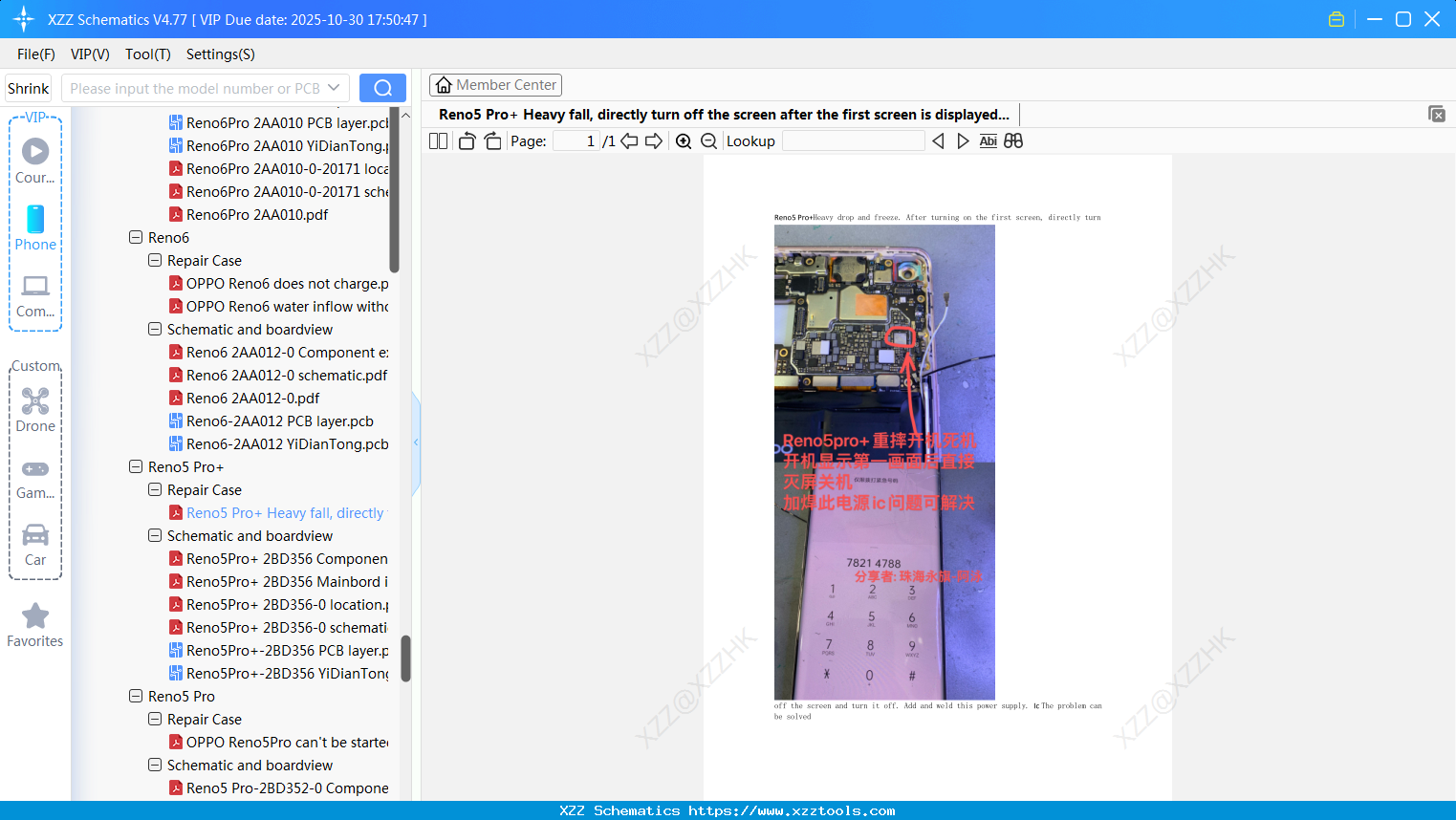Click the yellow VIP bag icon
The height and width of the screenshot is (820, 1456).
(x=1336, y=19)
